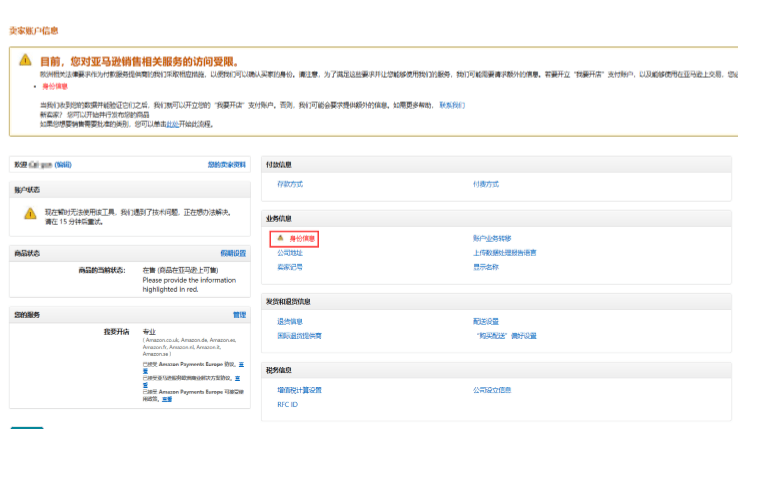This screenshot has height=481, width=758.
Task: Open 退货信息 return information link
Action: tap(289, 322)
